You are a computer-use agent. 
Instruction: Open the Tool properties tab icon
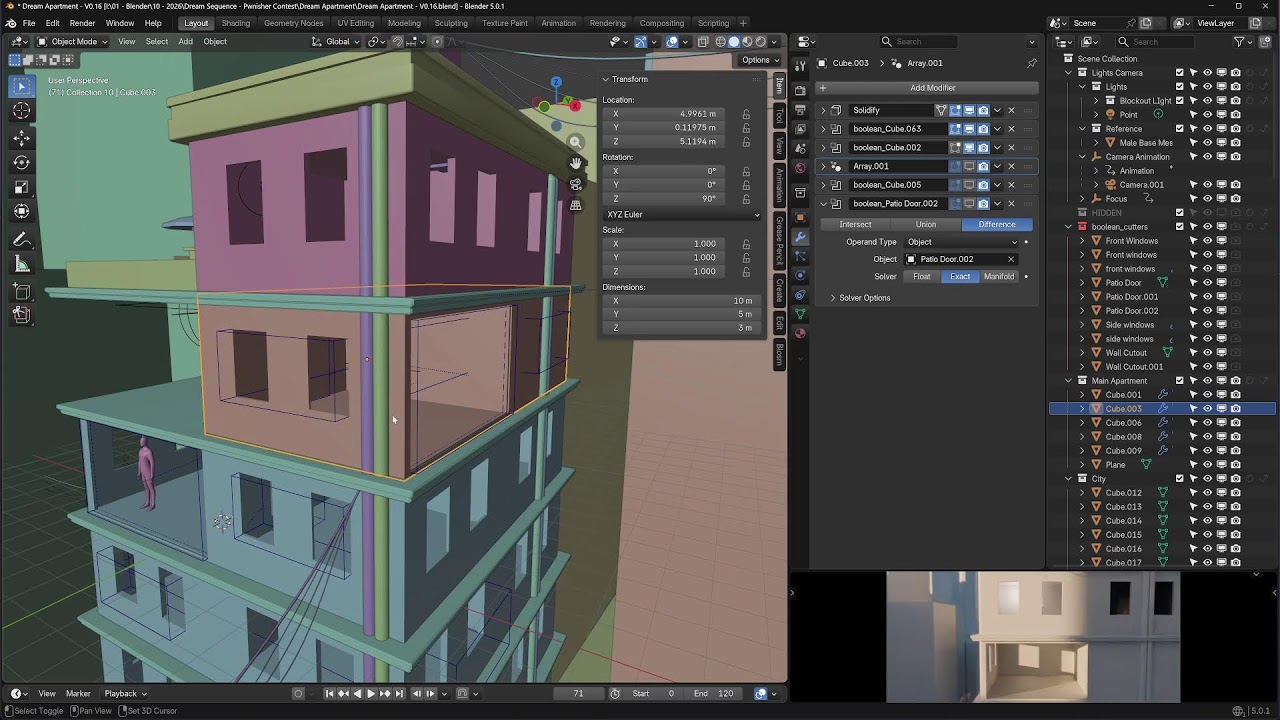800,66
